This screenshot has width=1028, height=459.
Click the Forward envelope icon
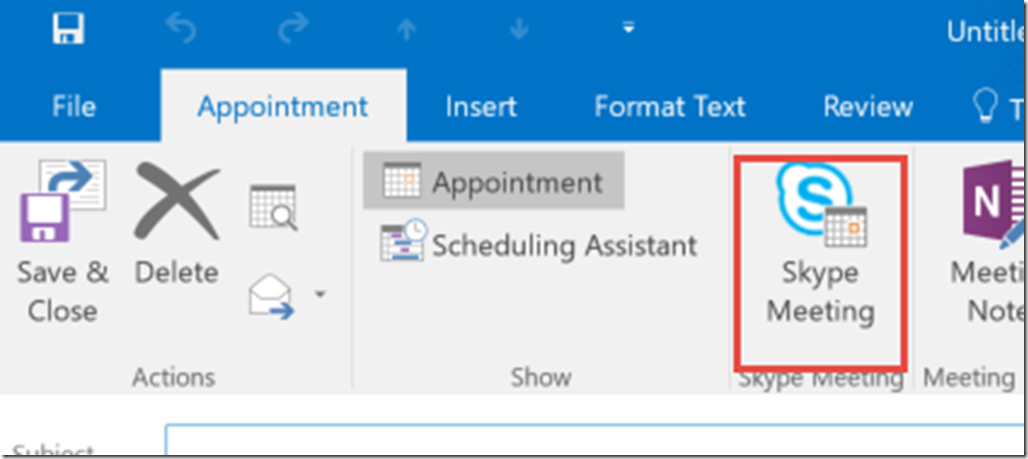click(271, 297)
